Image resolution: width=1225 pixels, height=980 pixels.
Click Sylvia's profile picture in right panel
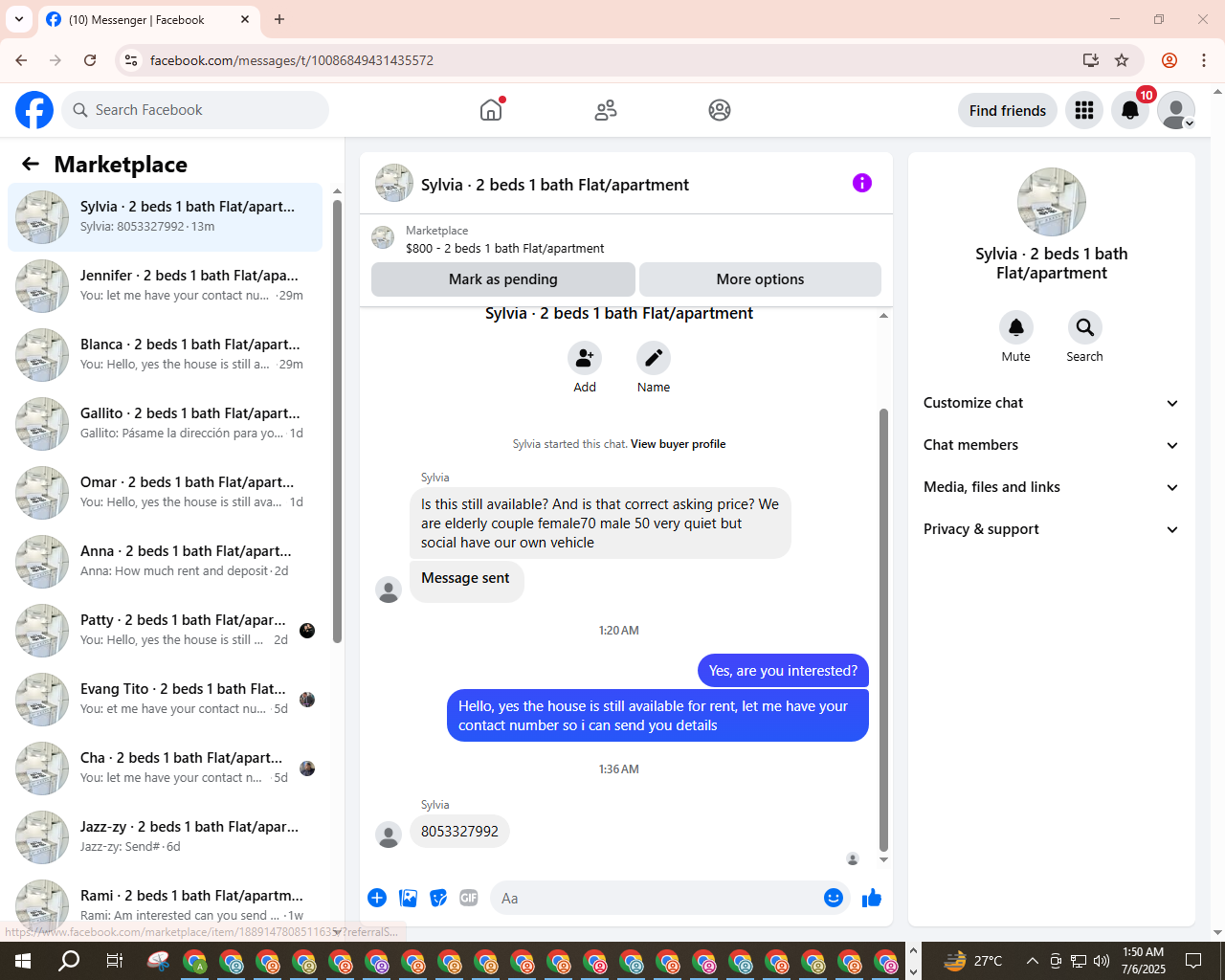pos(1052,202)
